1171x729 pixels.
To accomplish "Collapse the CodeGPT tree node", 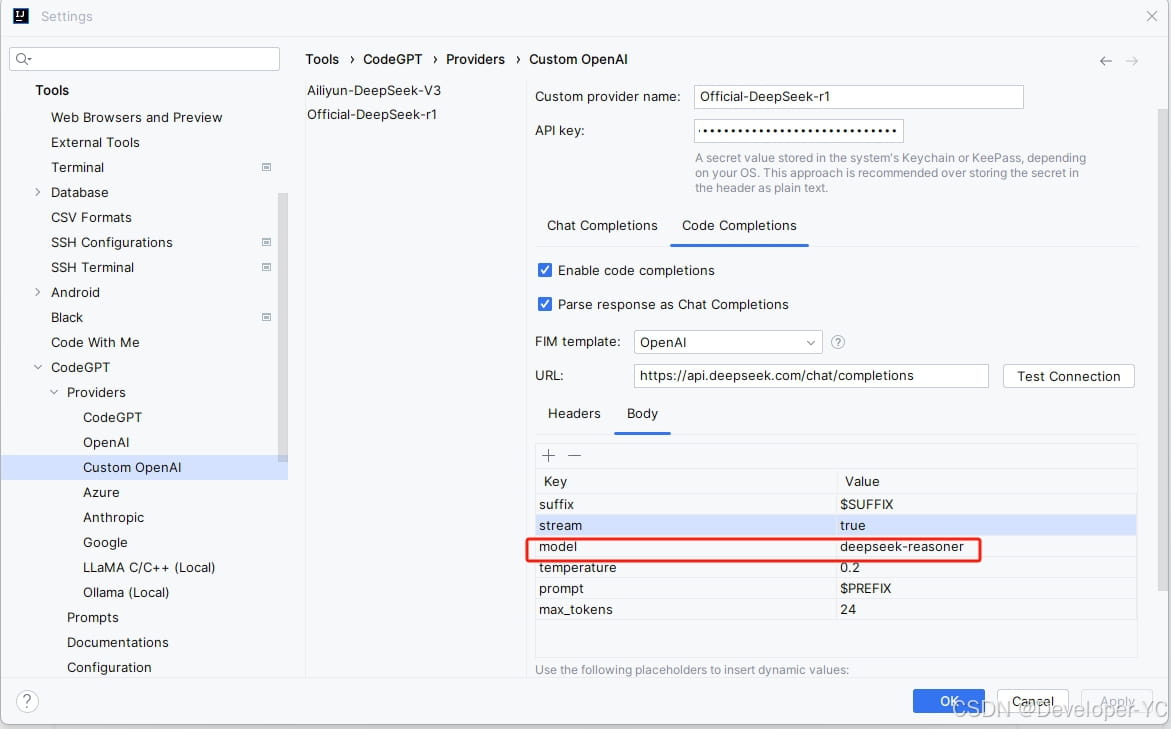I will [x=38, y=367].
